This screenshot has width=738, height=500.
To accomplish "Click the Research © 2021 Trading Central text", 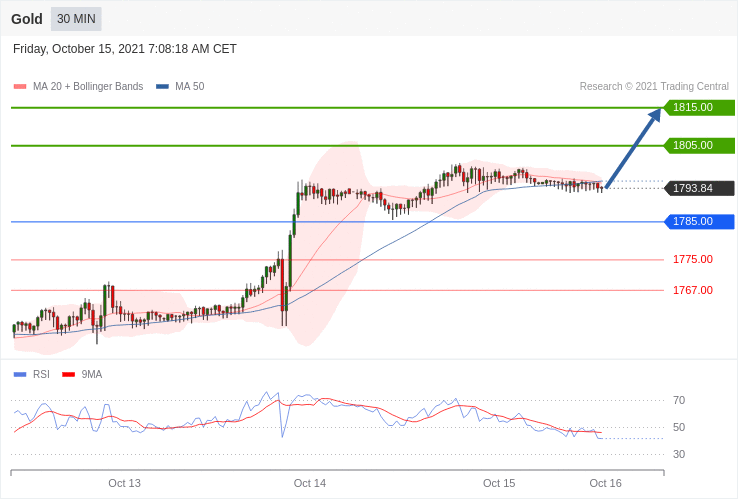I will pos(654,87).
